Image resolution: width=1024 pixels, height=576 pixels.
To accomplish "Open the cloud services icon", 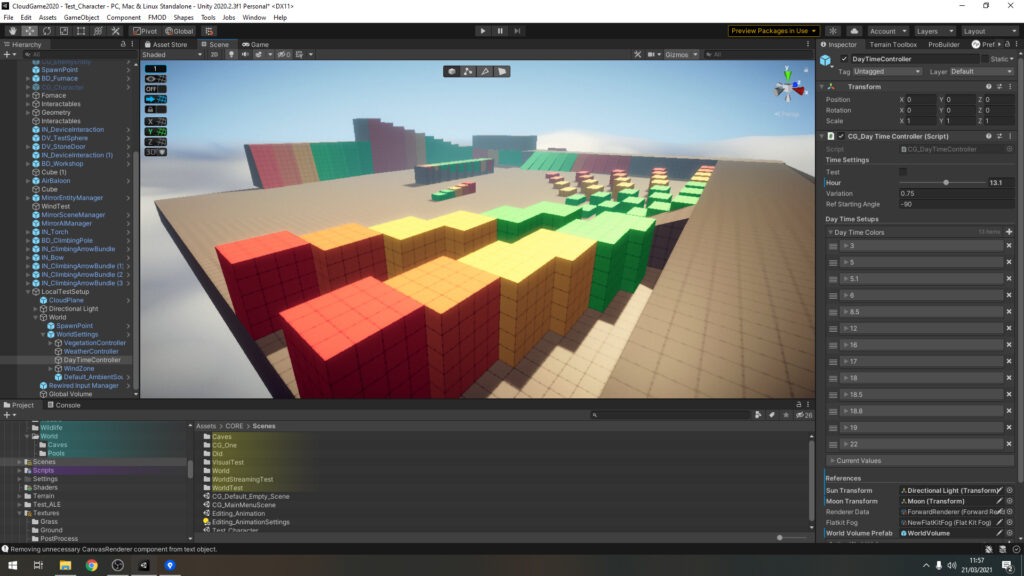I will [854, 31].
